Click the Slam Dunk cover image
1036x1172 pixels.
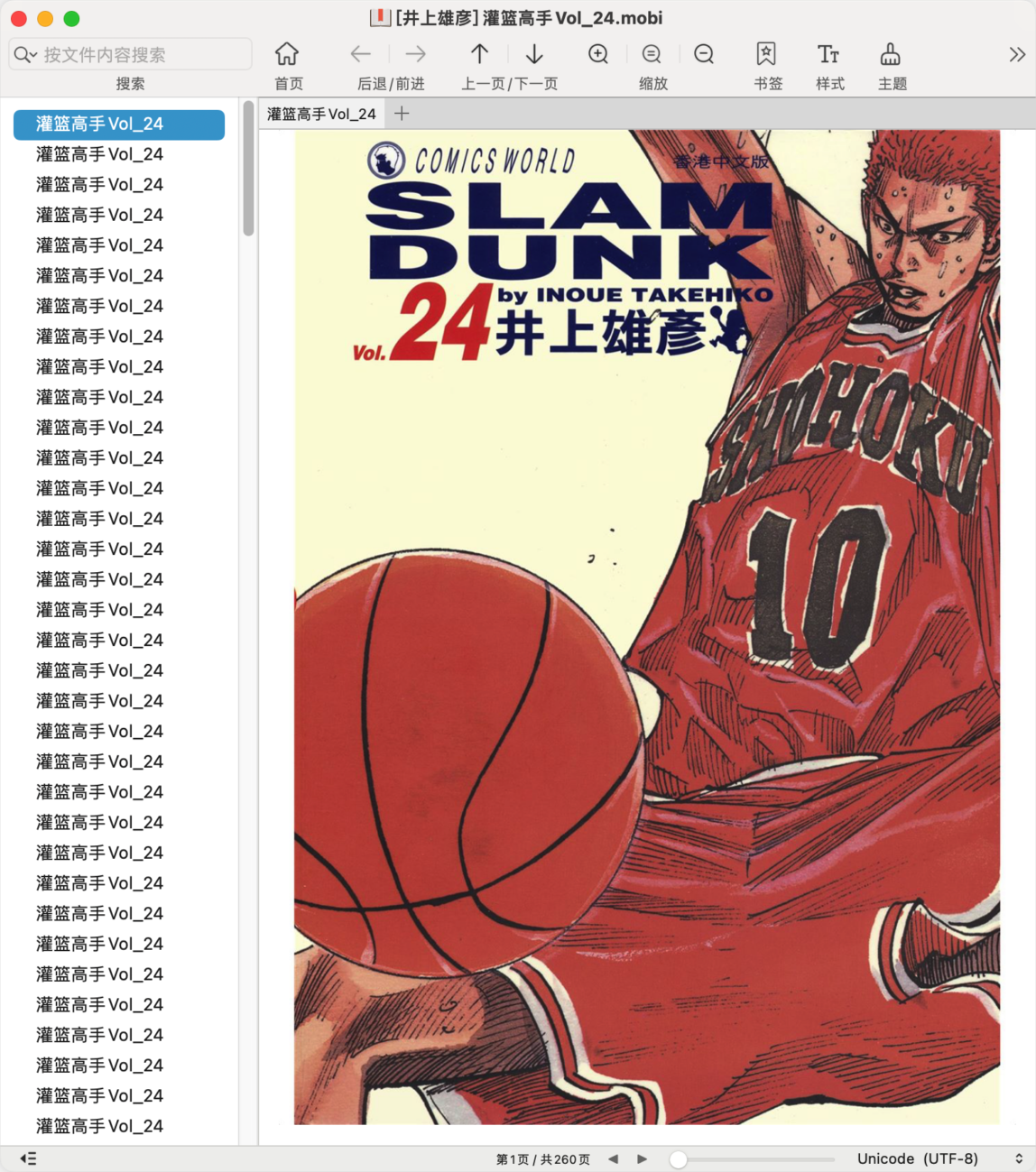pyautogui.click(x=647, y=627)
